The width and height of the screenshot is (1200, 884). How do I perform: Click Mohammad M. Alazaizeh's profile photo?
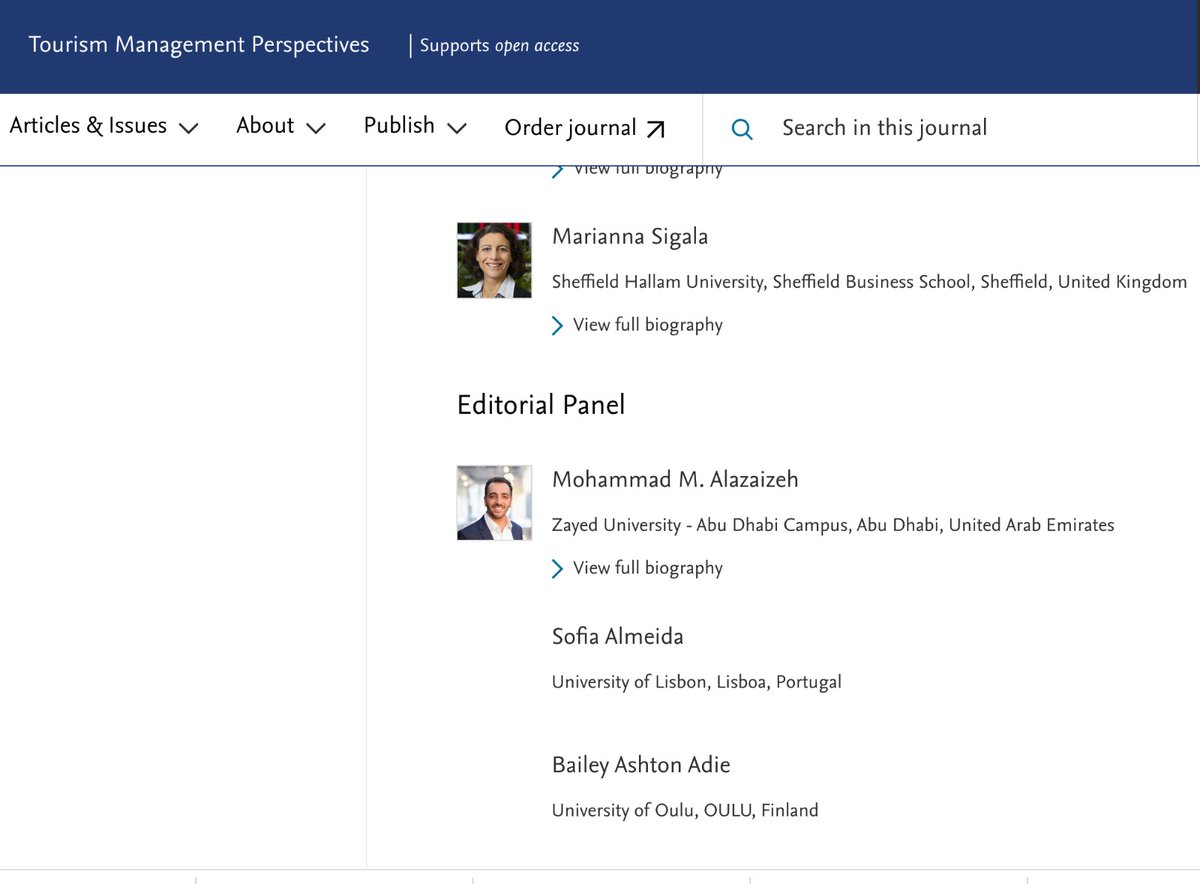pos(494,503)
